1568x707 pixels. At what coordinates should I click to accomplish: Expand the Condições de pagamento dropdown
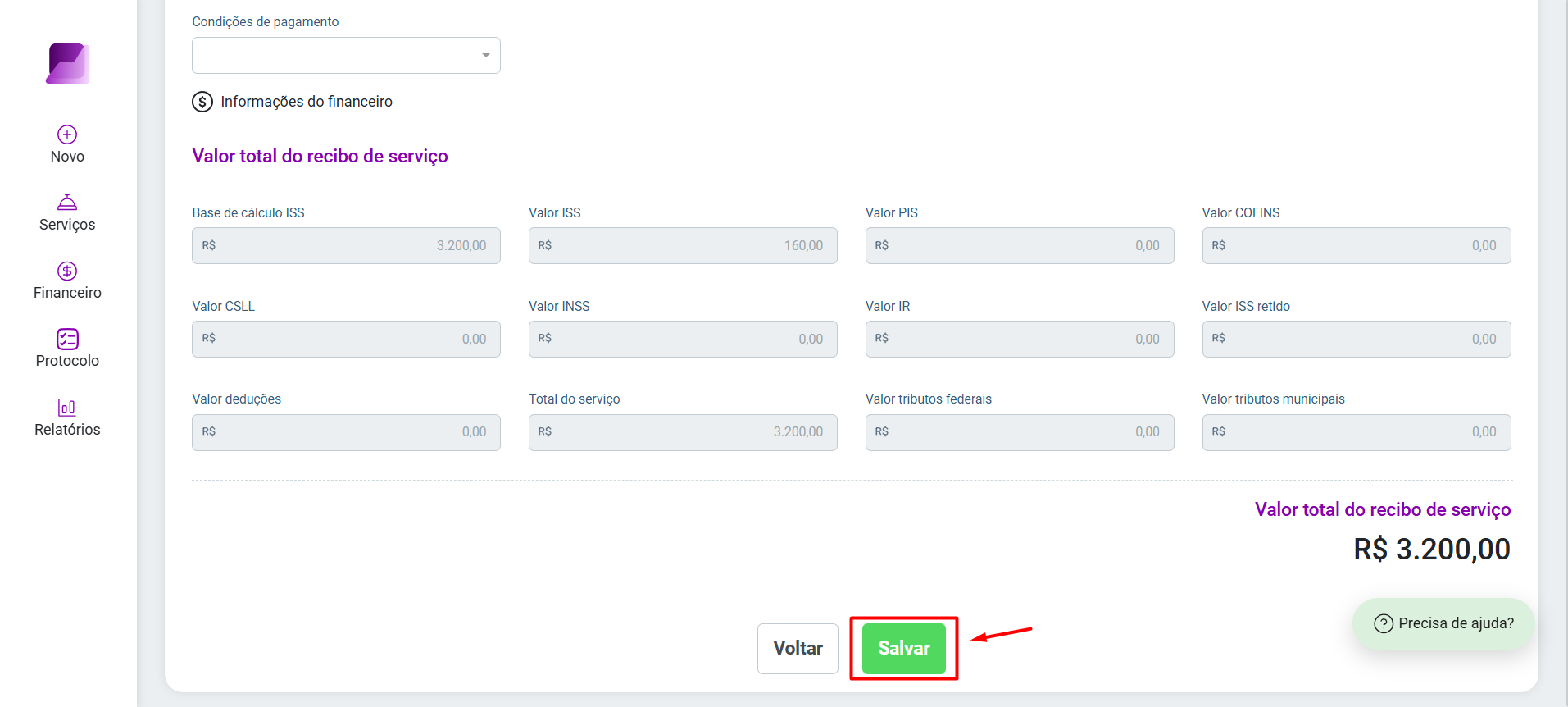point(346,56)
